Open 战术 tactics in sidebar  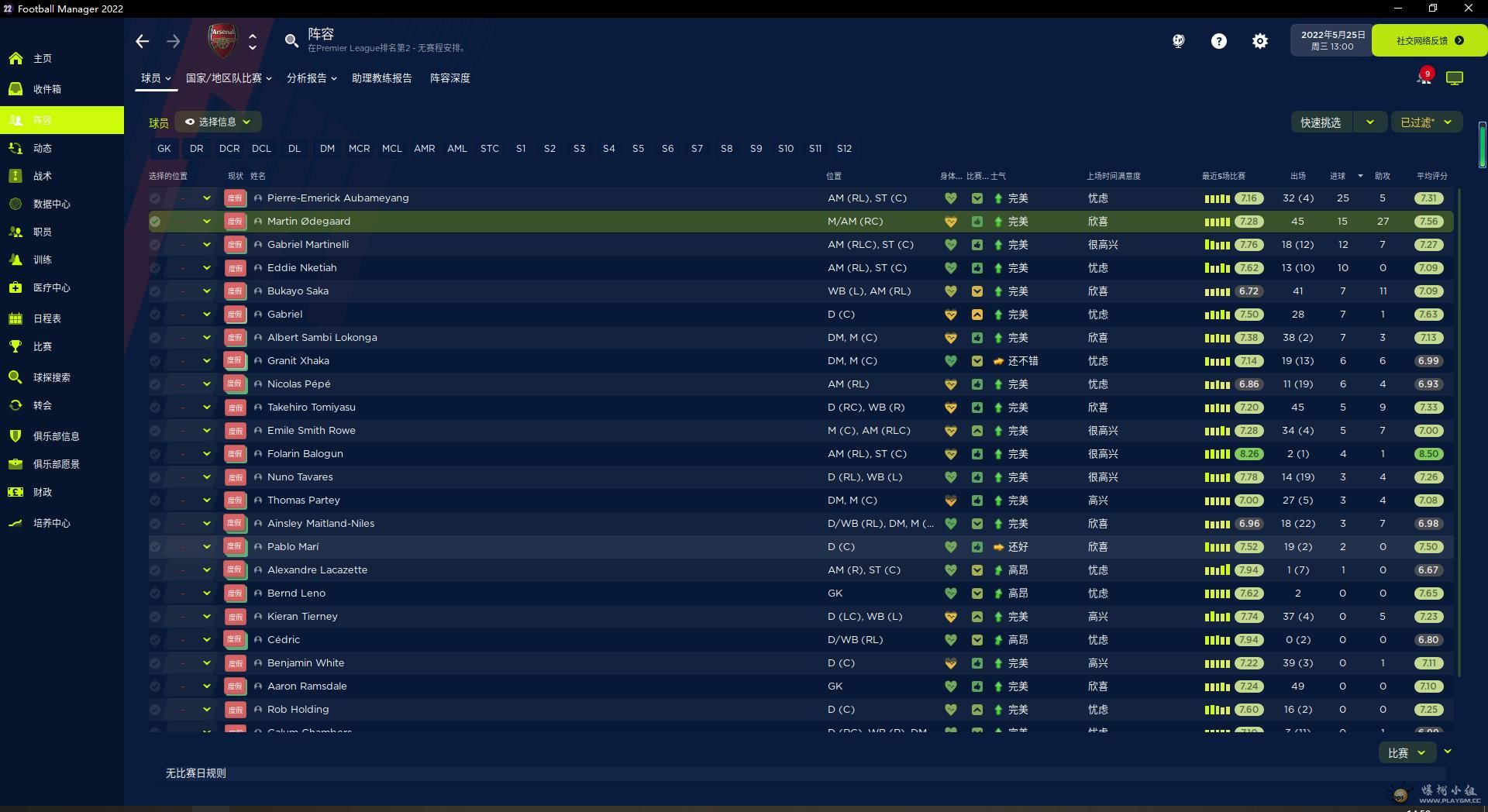(x=62, y=176)
